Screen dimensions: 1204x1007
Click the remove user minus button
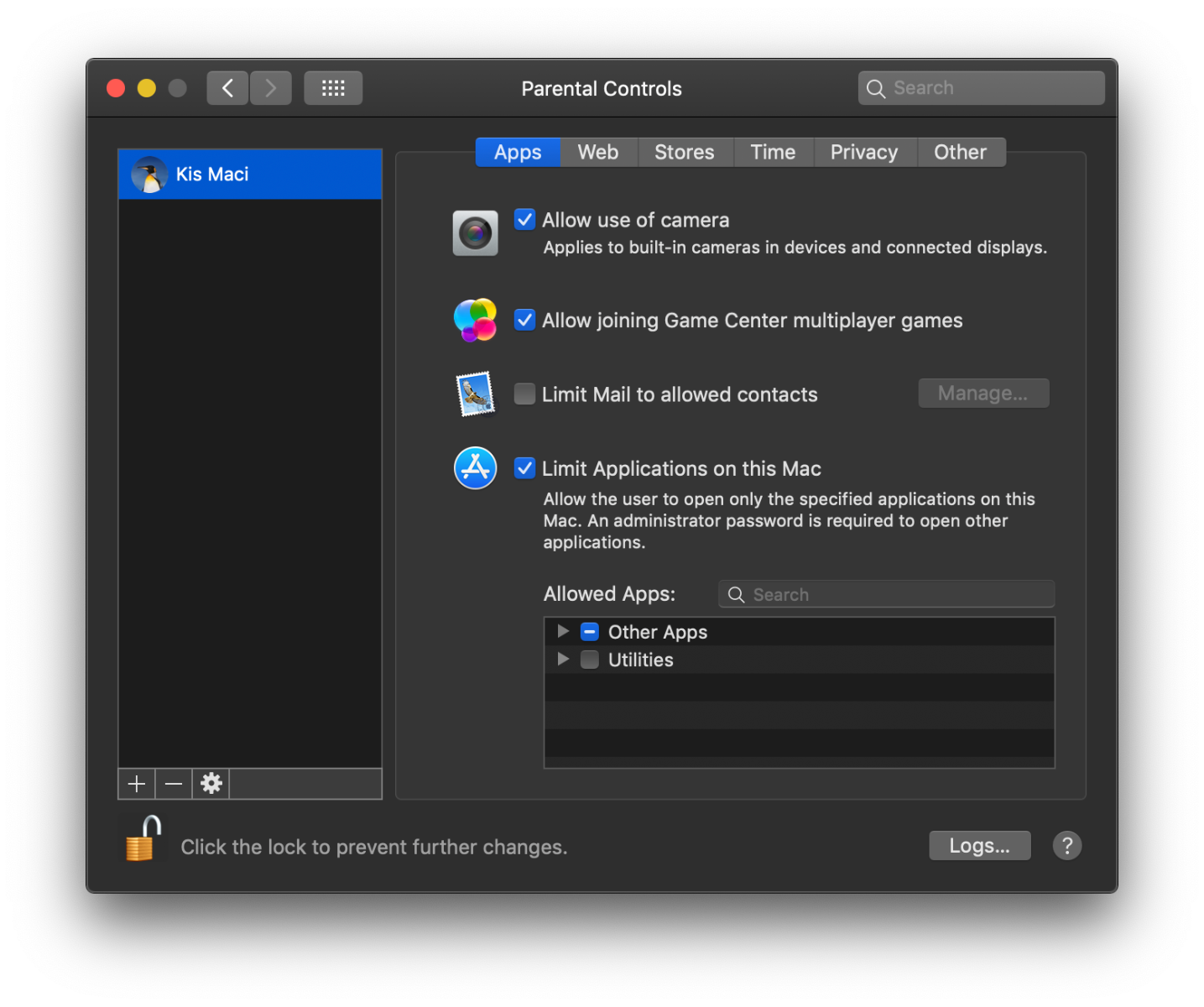(174, 784)
